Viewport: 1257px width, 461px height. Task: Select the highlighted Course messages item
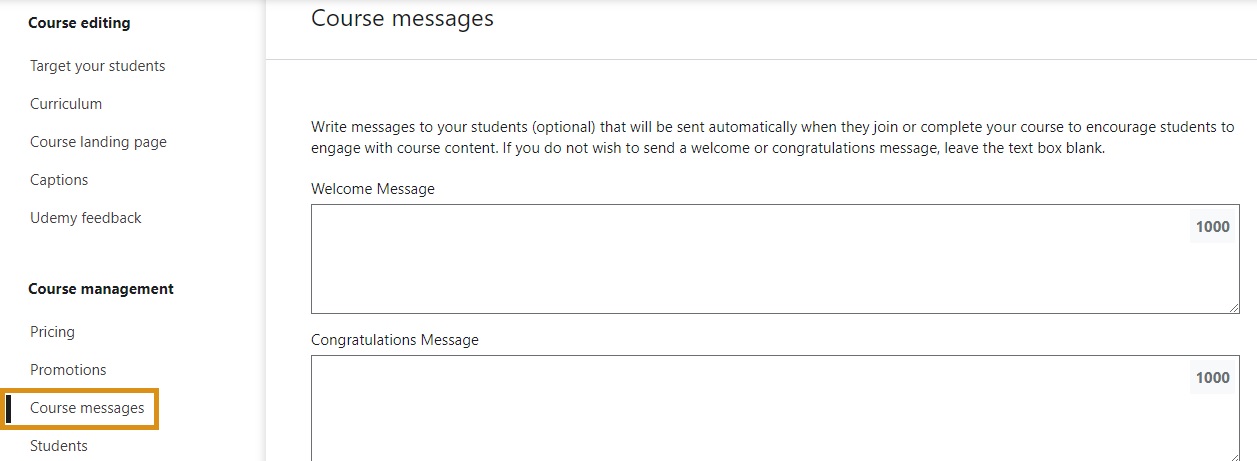pos(87,408)
